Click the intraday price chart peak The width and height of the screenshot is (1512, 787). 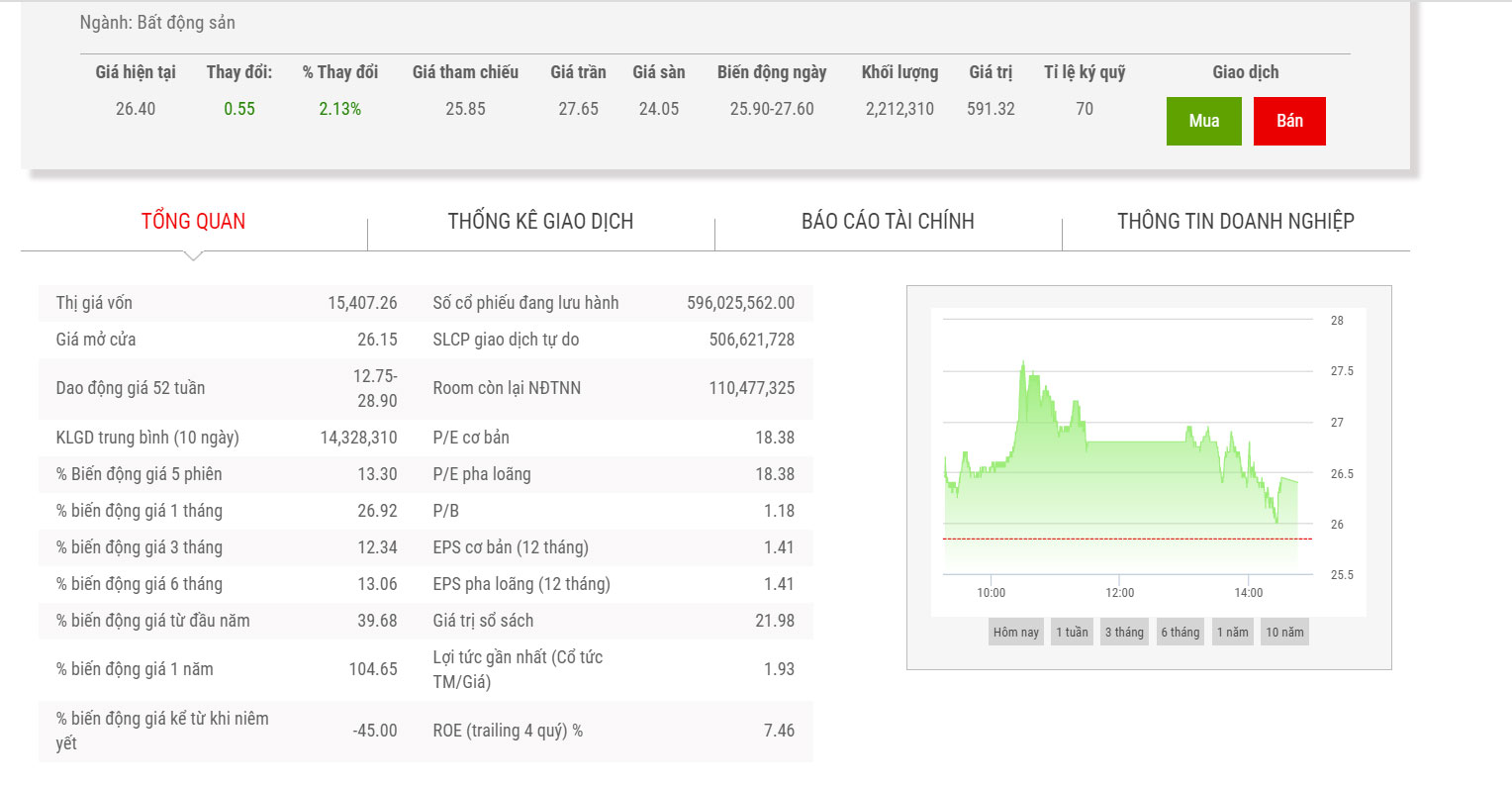click(x=1023, y=363)
